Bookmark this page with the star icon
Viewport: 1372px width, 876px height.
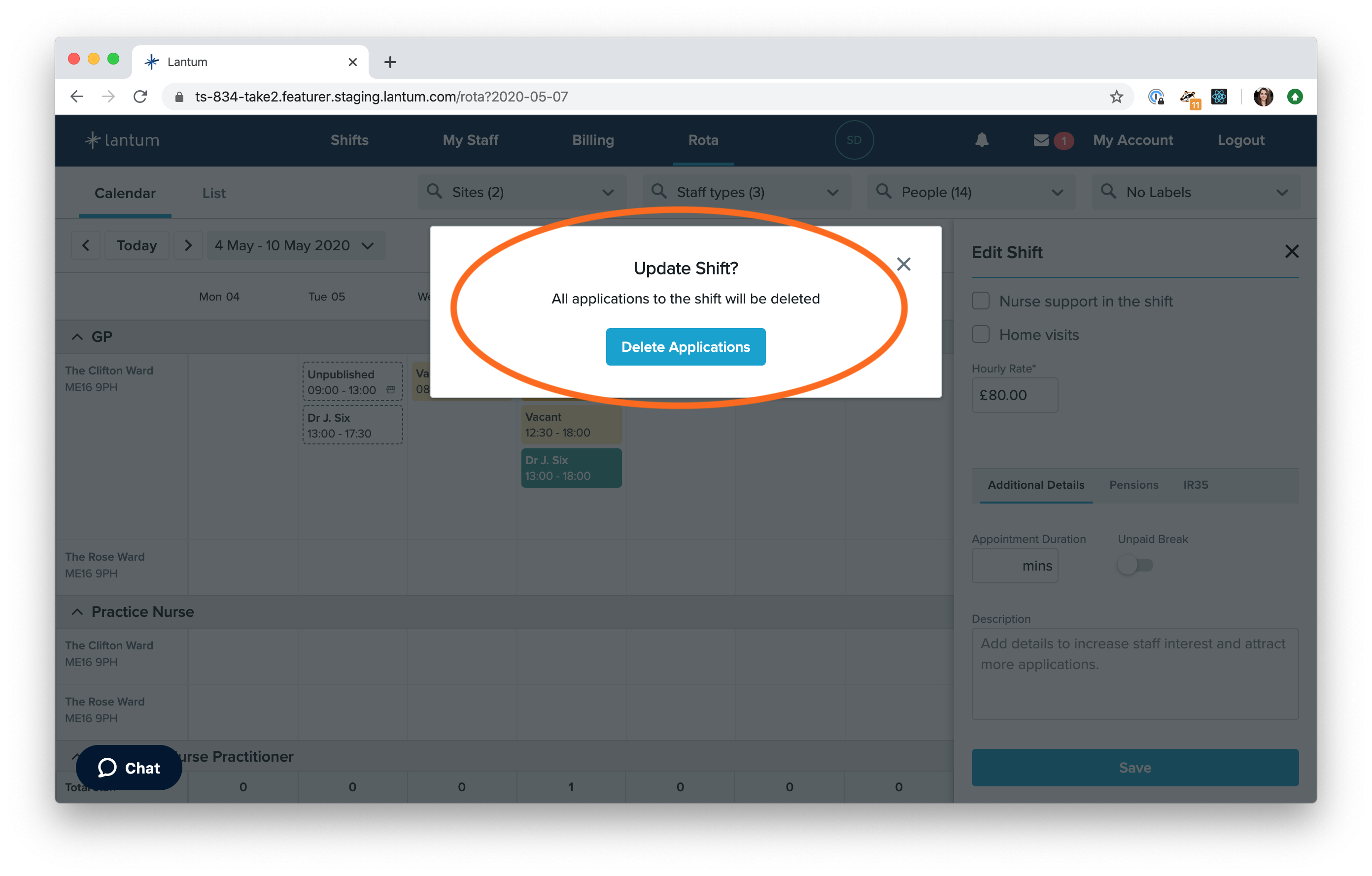pyautogui.click(x=1116, y=96)
